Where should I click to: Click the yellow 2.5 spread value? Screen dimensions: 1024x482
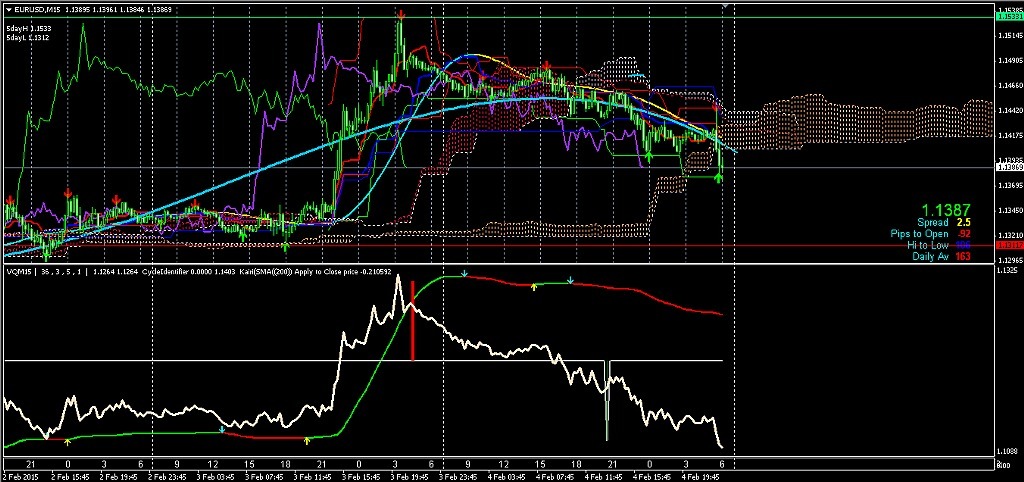(963, 223)
